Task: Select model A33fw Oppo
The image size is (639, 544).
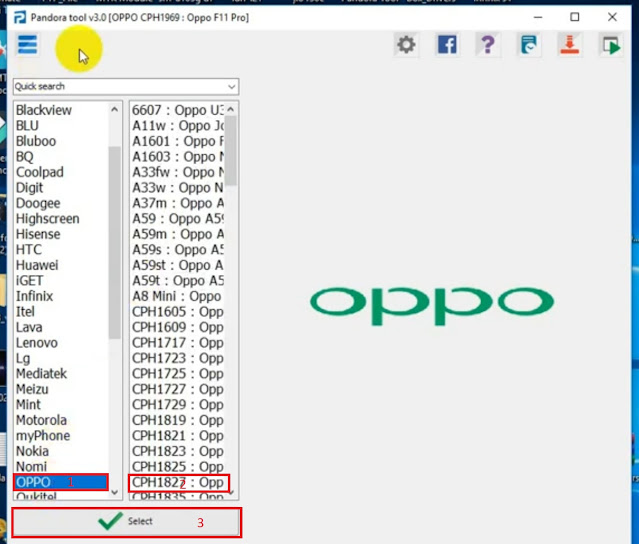Action: tap(178, 172)
